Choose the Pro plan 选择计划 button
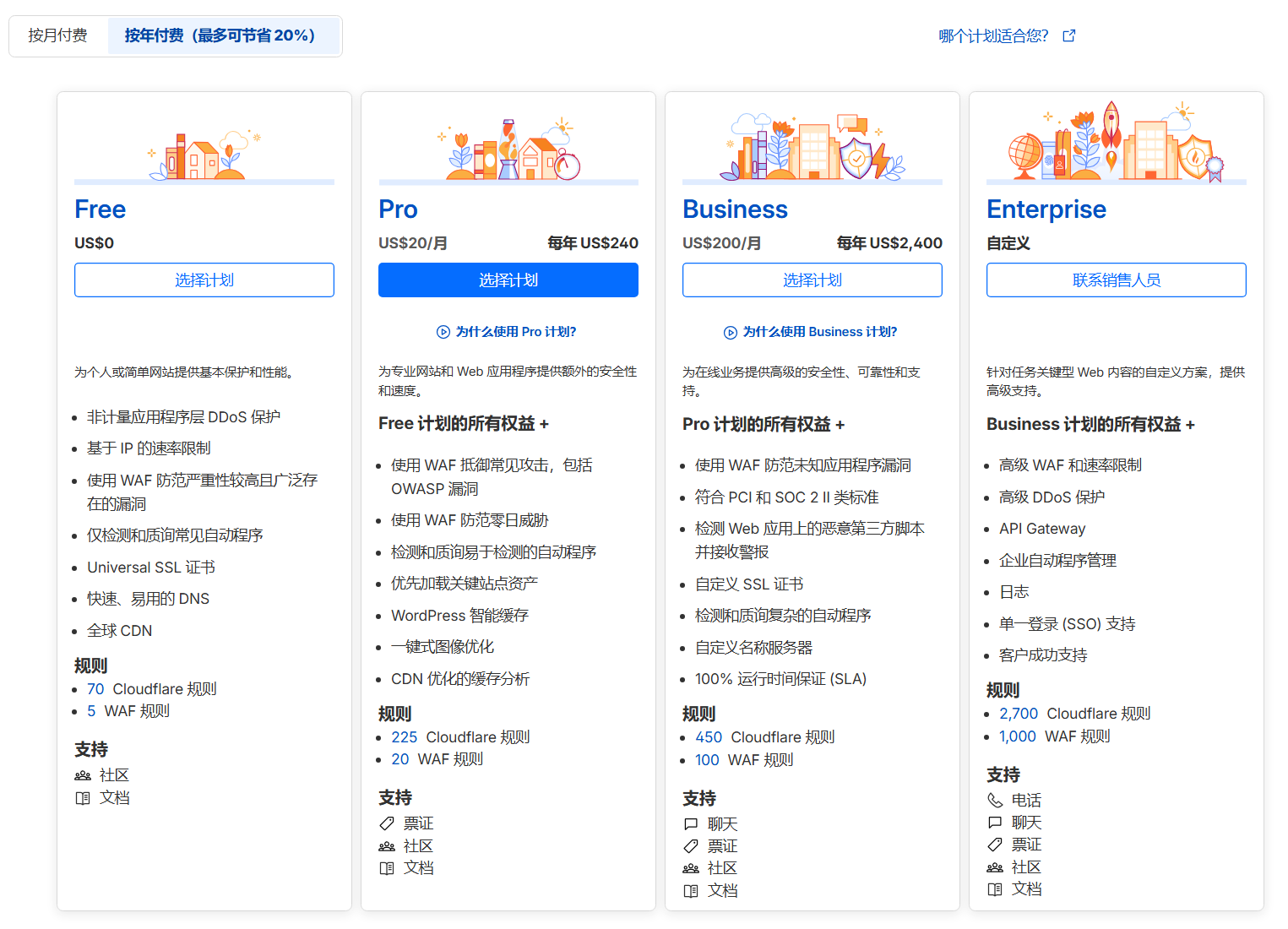The image size is (1288, 929). click(508, 280)
